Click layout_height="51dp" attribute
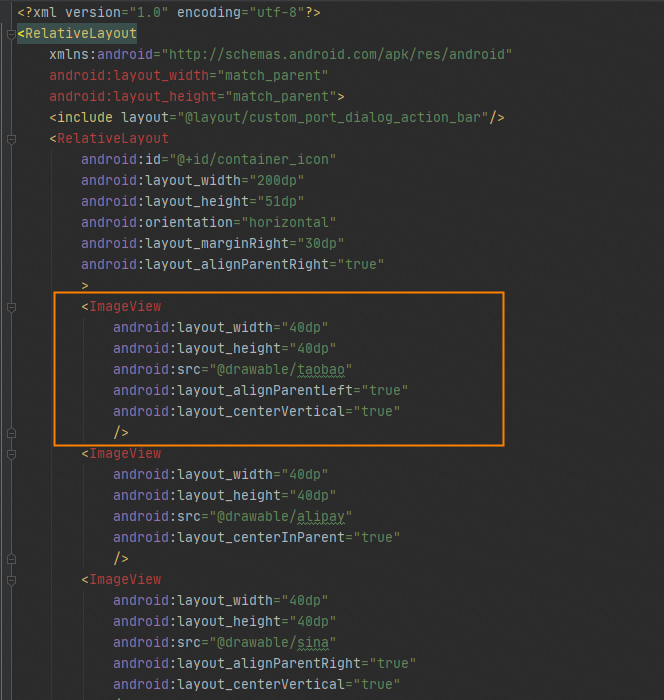The height and width of the screenshot is (700, 664). [192, 201]
